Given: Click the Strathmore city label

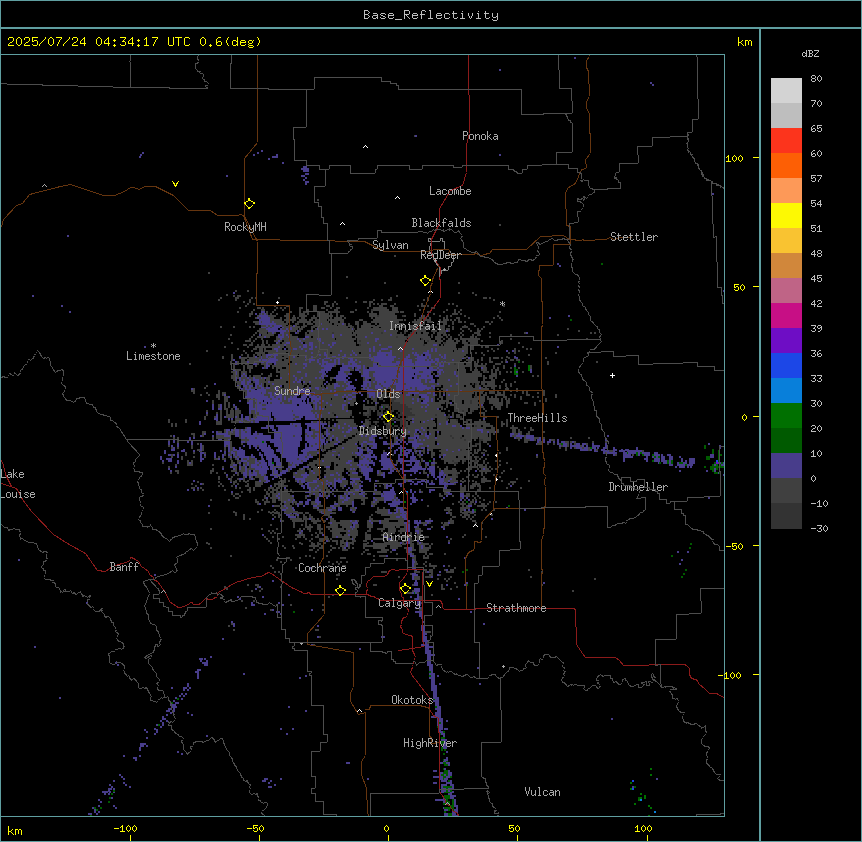Looking at the screenshot, I should (x=516, y=608).
